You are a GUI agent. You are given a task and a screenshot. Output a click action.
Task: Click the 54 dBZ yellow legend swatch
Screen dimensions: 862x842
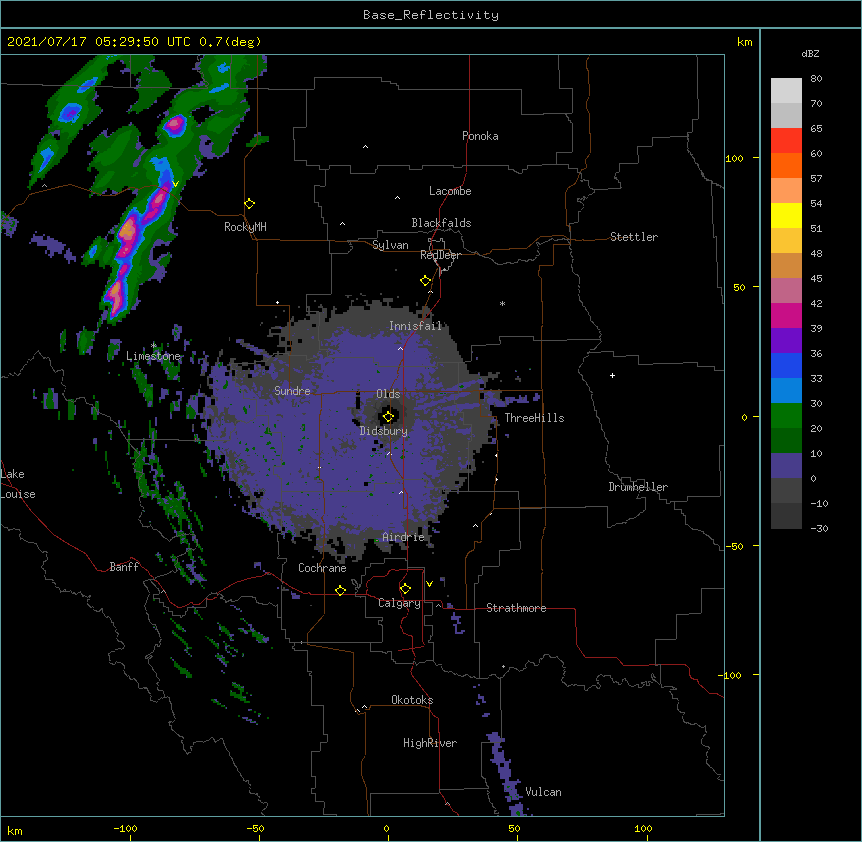point(786,215)
